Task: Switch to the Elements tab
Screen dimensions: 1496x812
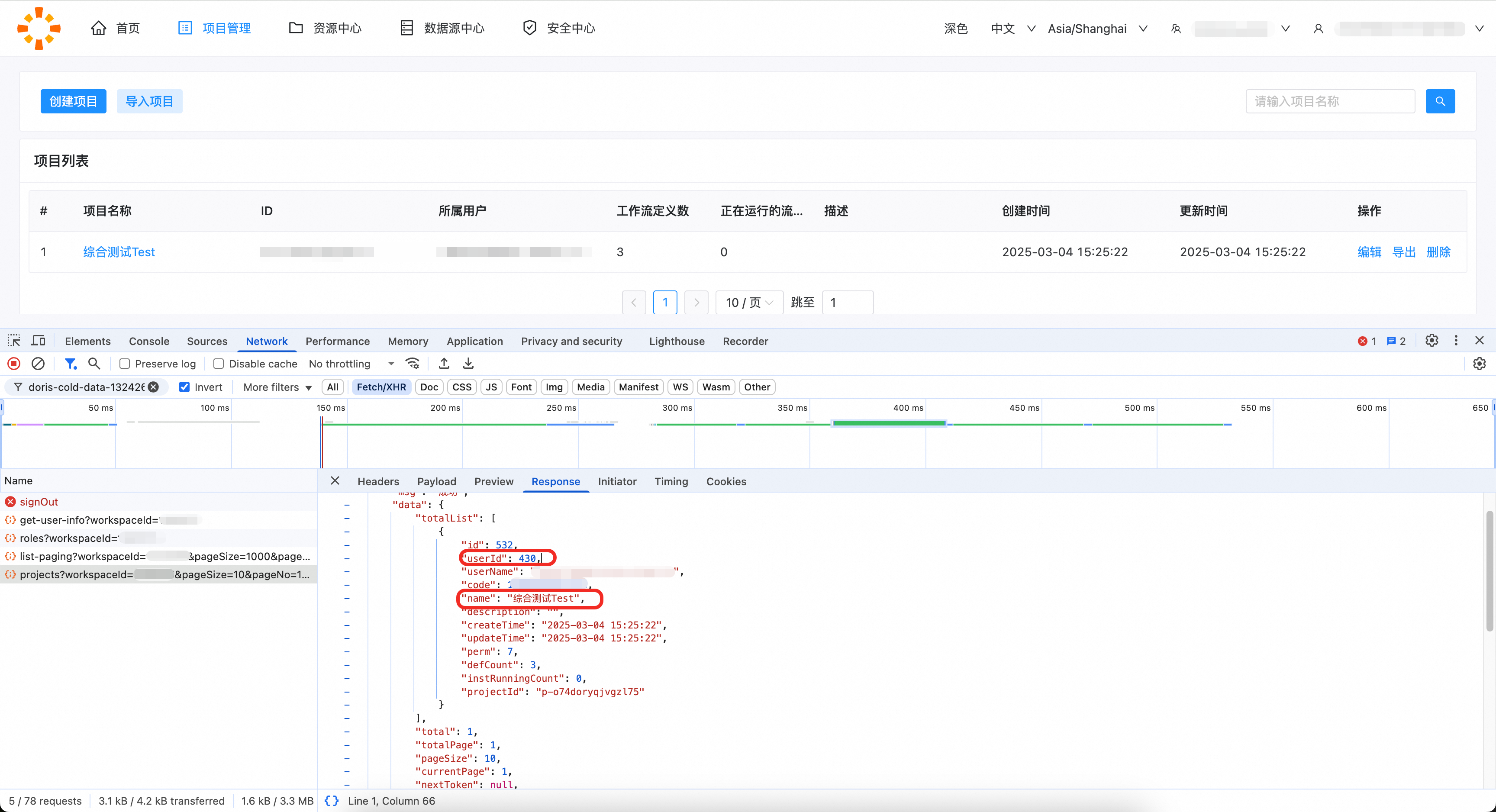Action: 88,341
